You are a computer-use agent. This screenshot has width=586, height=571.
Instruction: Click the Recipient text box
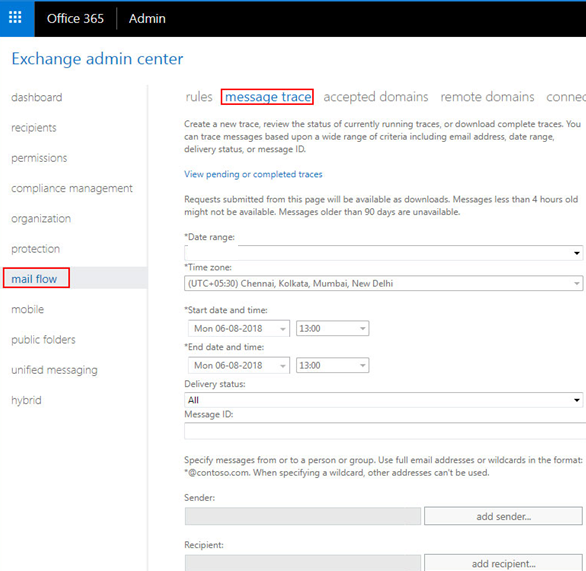pos(303,563)
